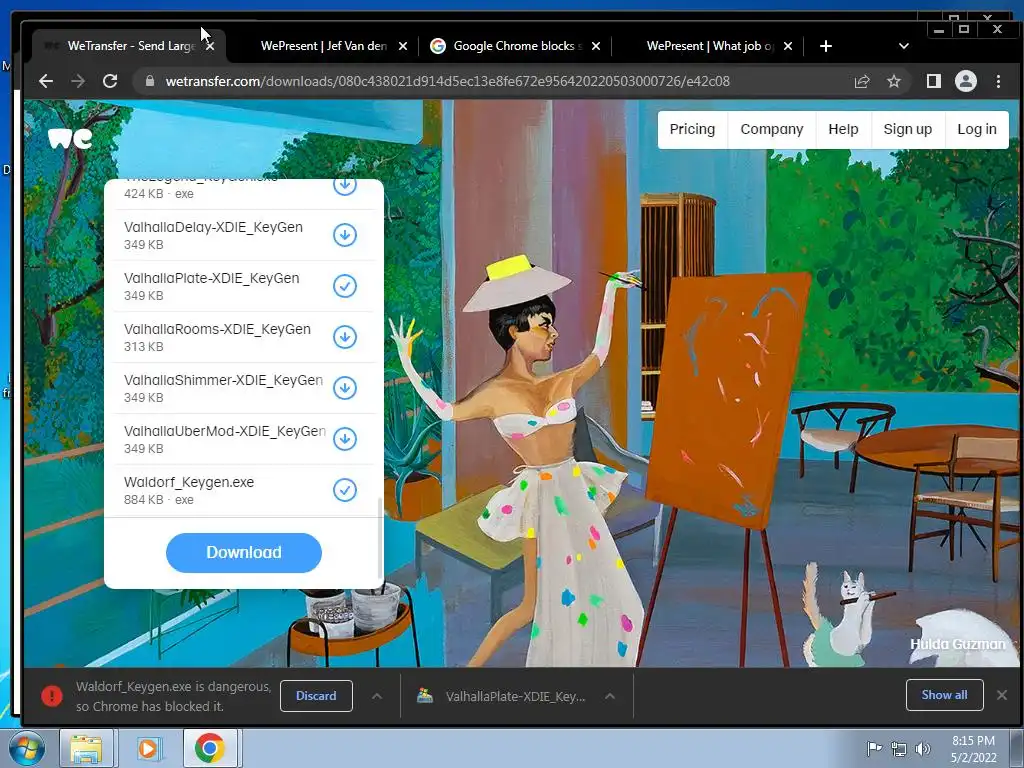1024x768 pixels.
Task: Close the WeTransfer tab
Action: click(x=210, y=46)
